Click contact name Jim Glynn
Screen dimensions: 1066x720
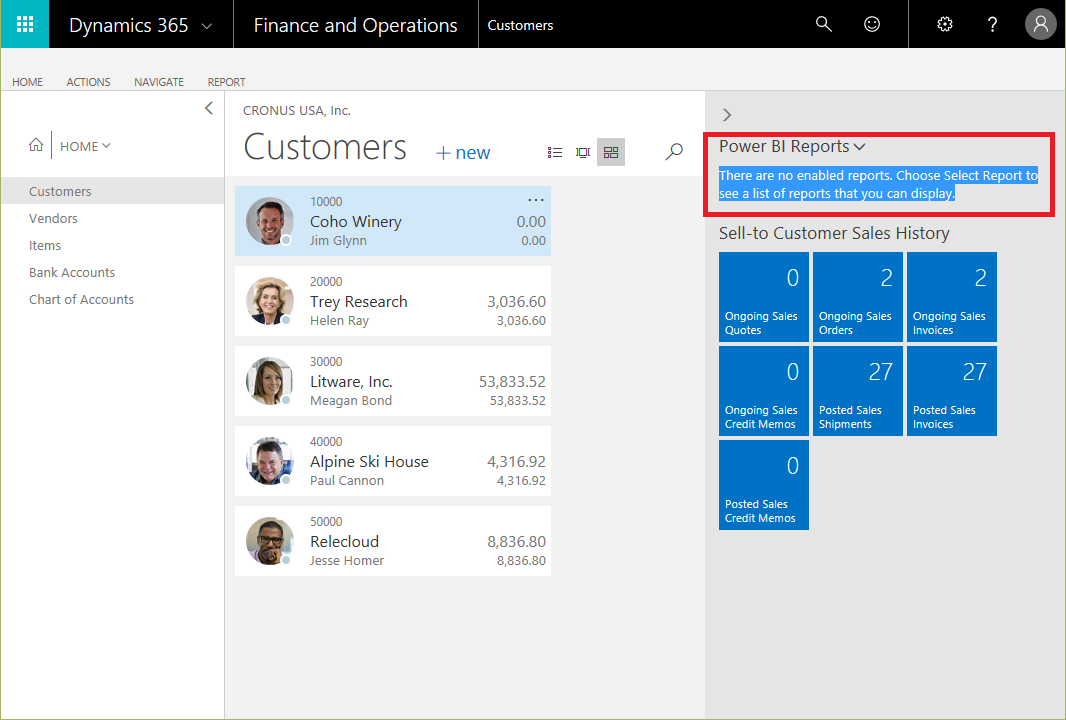(x=338, y=241)
